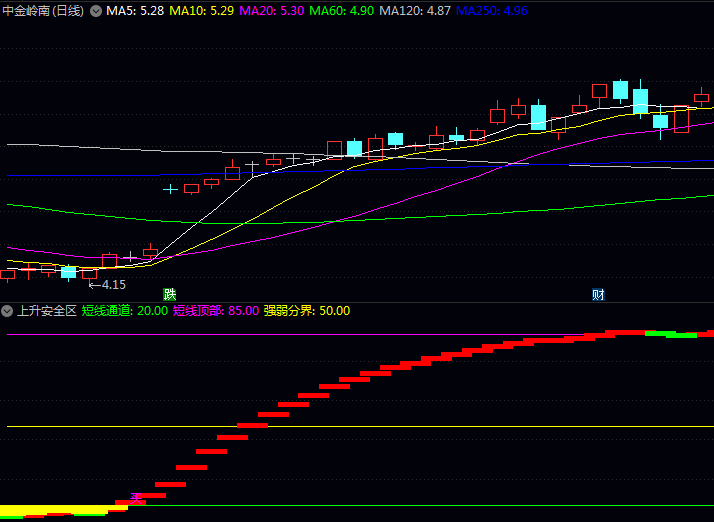Click the blue 财 marker icon
The height and width of the screenshot is (522, 714).
click(598, 295)
